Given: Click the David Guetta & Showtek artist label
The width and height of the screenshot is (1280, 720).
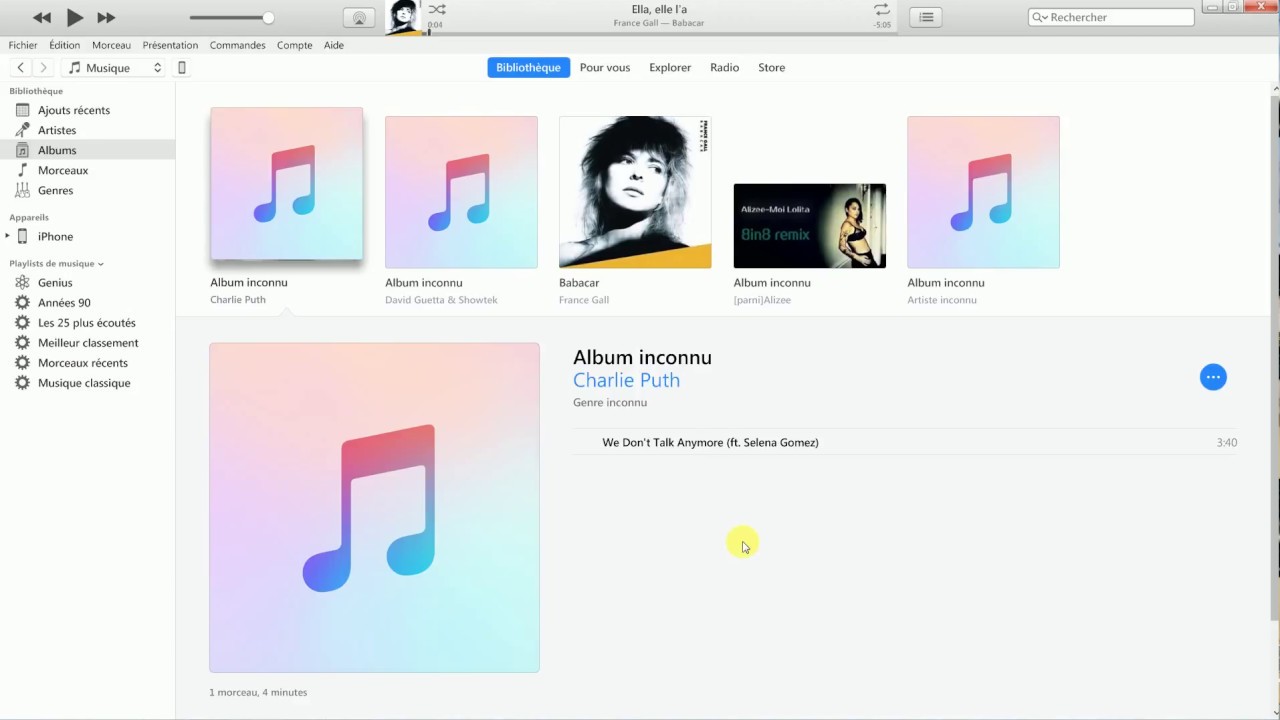Looking at the screenshot, I should (x=441, y=300).
